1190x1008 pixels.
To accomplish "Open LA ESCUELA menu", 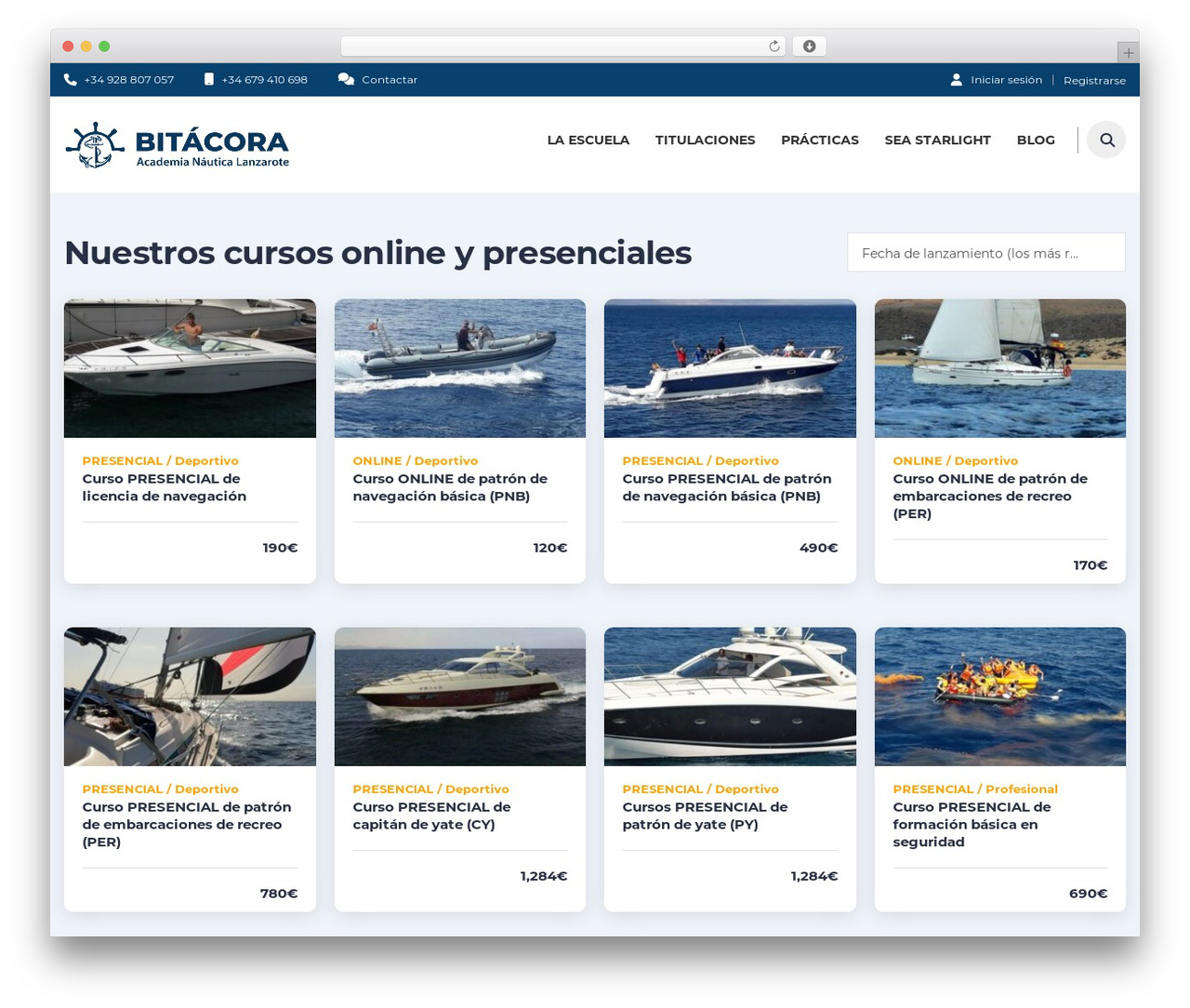I will [x=588, y=140].
